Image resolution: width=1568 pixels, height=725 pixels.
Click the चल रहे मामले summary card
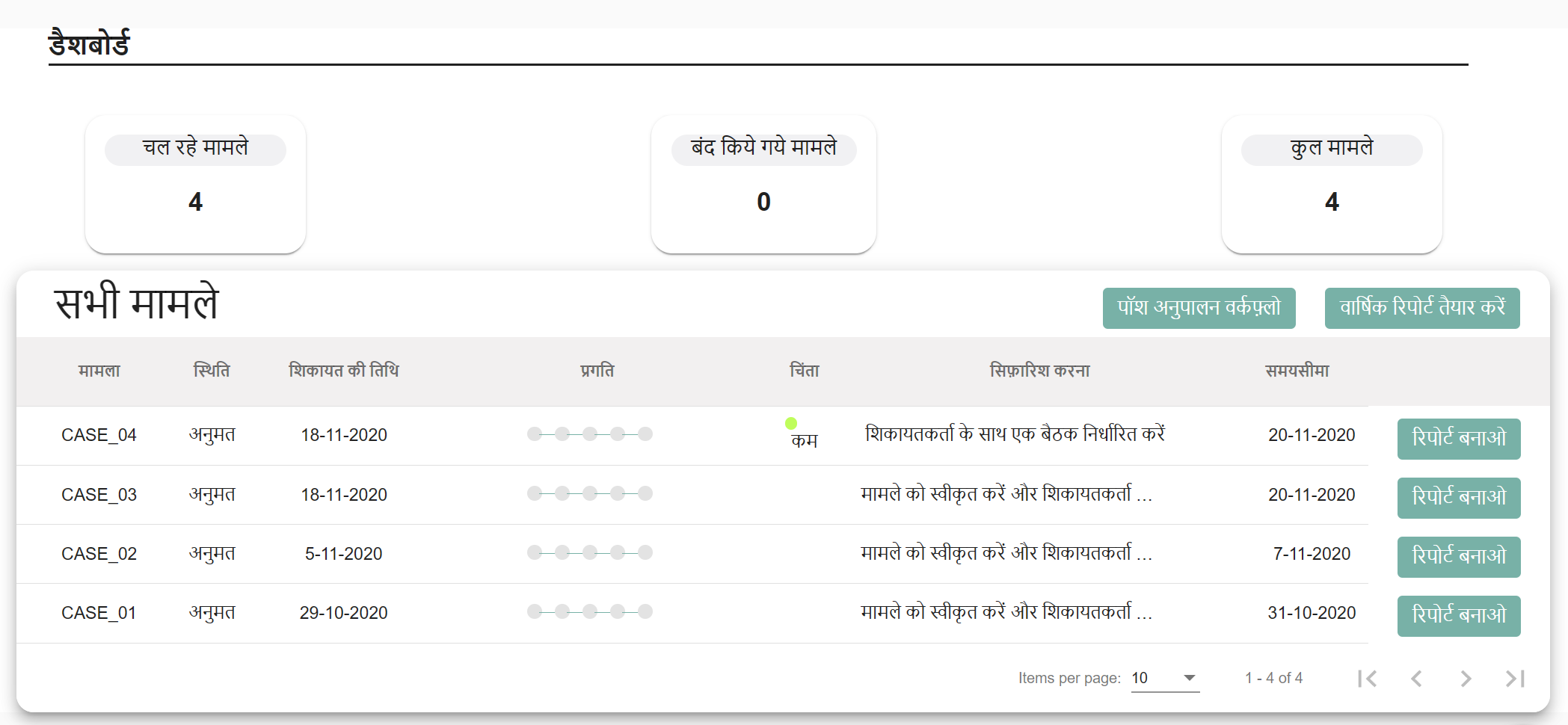click(194, 185)
